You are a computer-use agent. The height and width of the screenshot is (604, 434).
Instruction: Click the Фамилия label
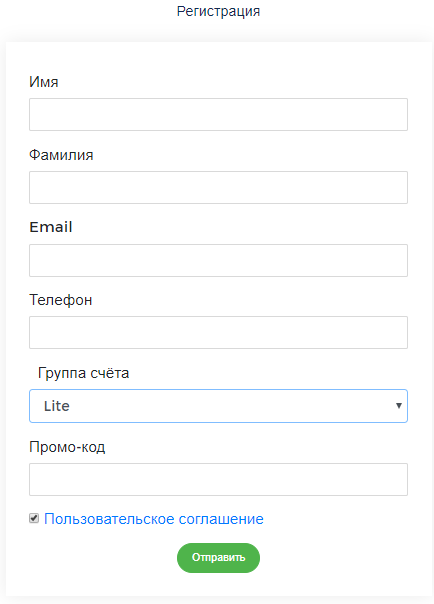pos(61,155)
